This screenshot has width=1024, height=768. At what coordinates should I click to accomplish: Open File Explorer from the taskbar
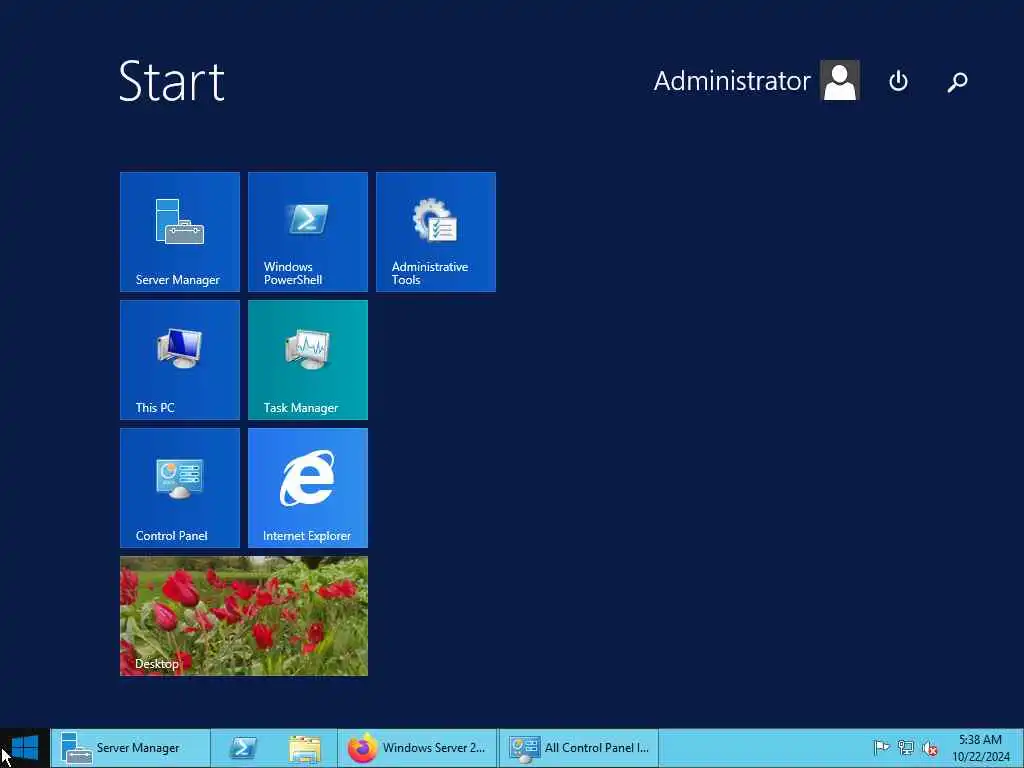(304, 748)
